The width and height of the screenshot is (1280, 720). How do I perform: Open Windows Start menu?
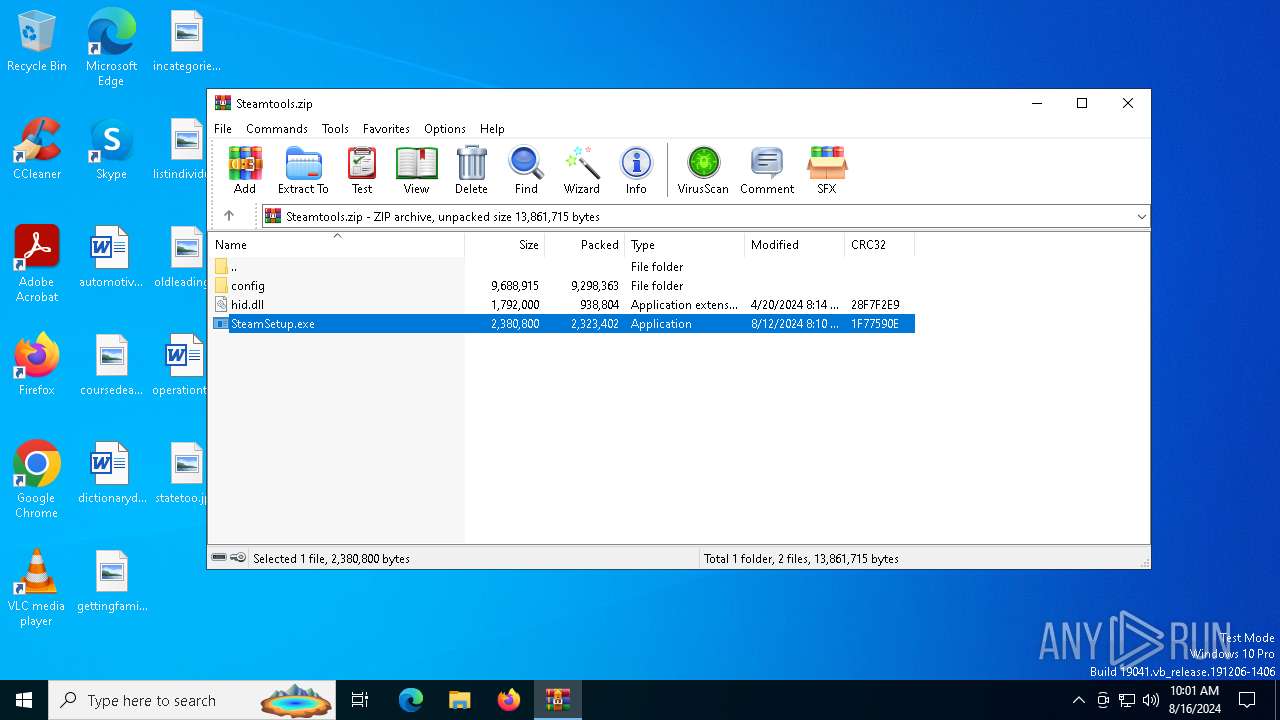[24, 700]
